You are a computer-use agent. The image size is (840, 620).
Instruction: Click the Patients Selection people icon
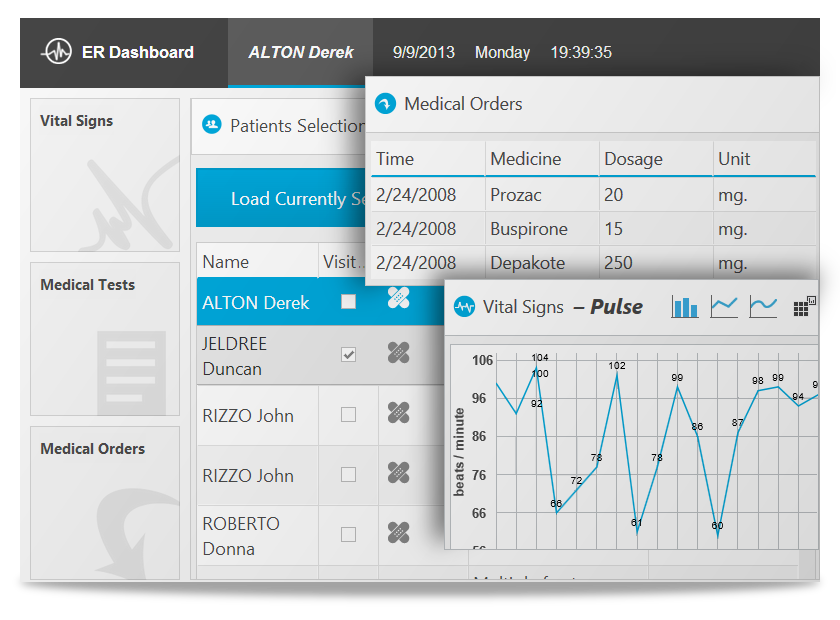212,125
